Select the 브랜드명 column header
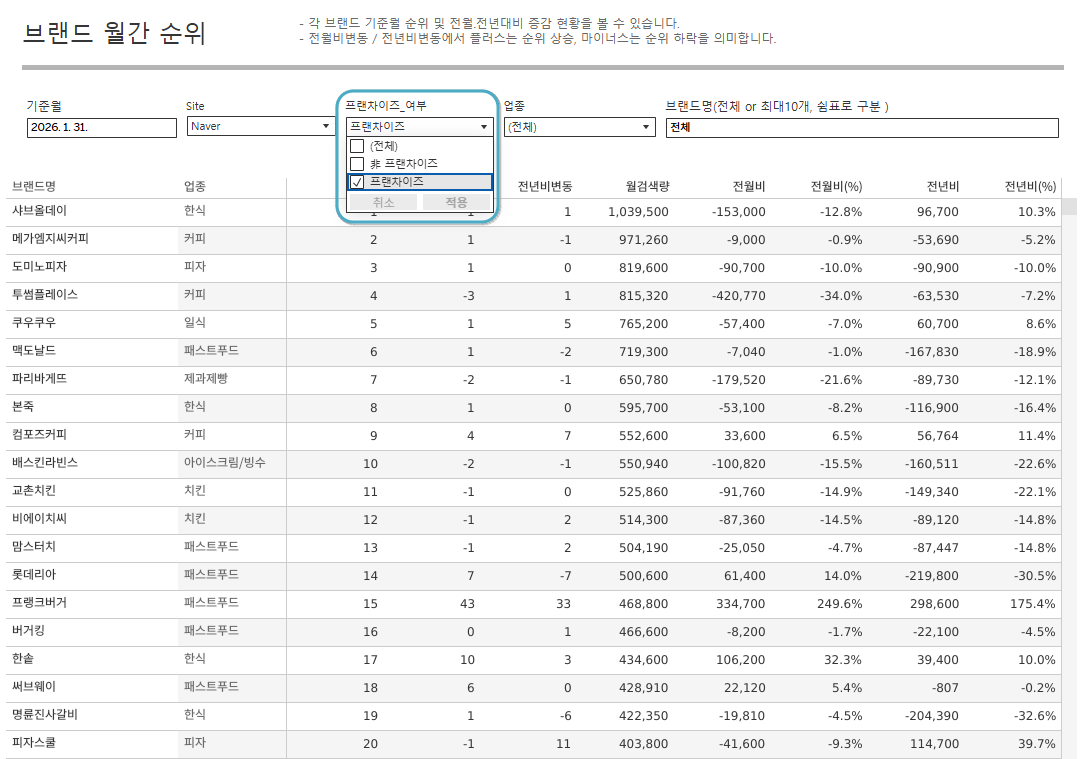The height and width of the screenshot is (759, 1089). (34, 186)
